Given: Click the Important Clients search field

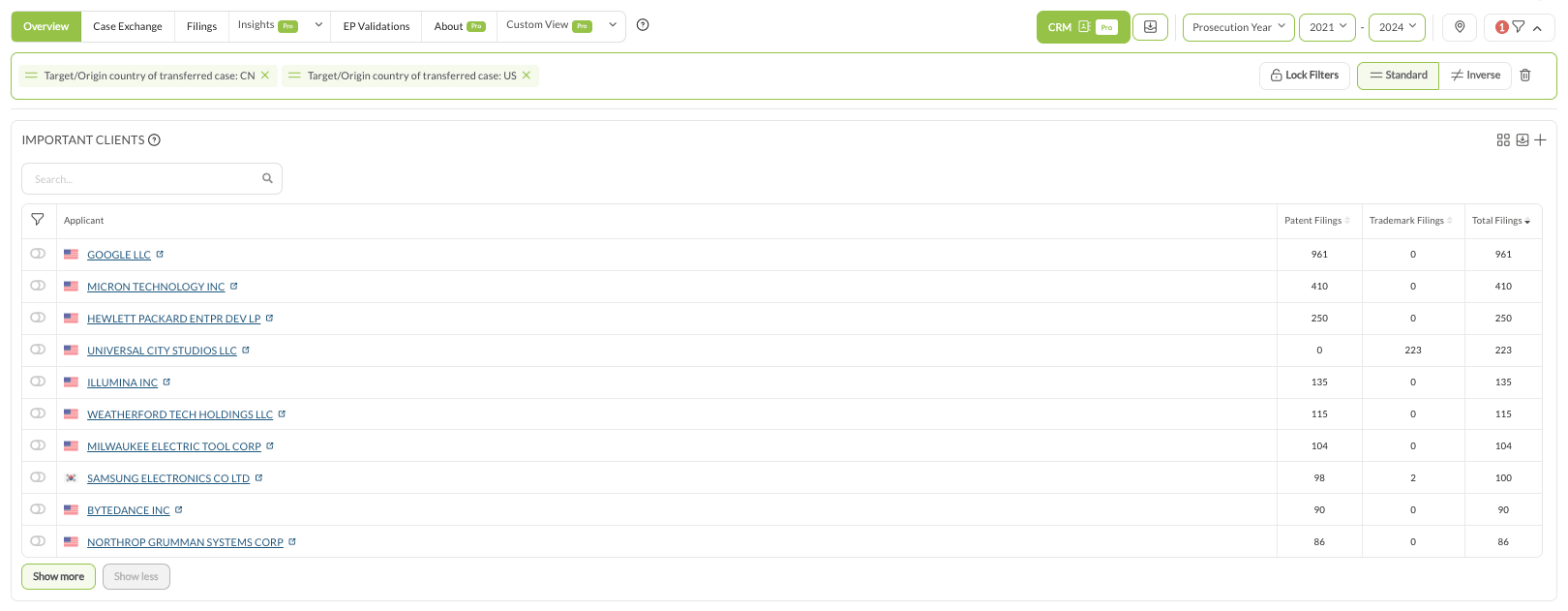Looking at the screenshot, I should point(152,178).
